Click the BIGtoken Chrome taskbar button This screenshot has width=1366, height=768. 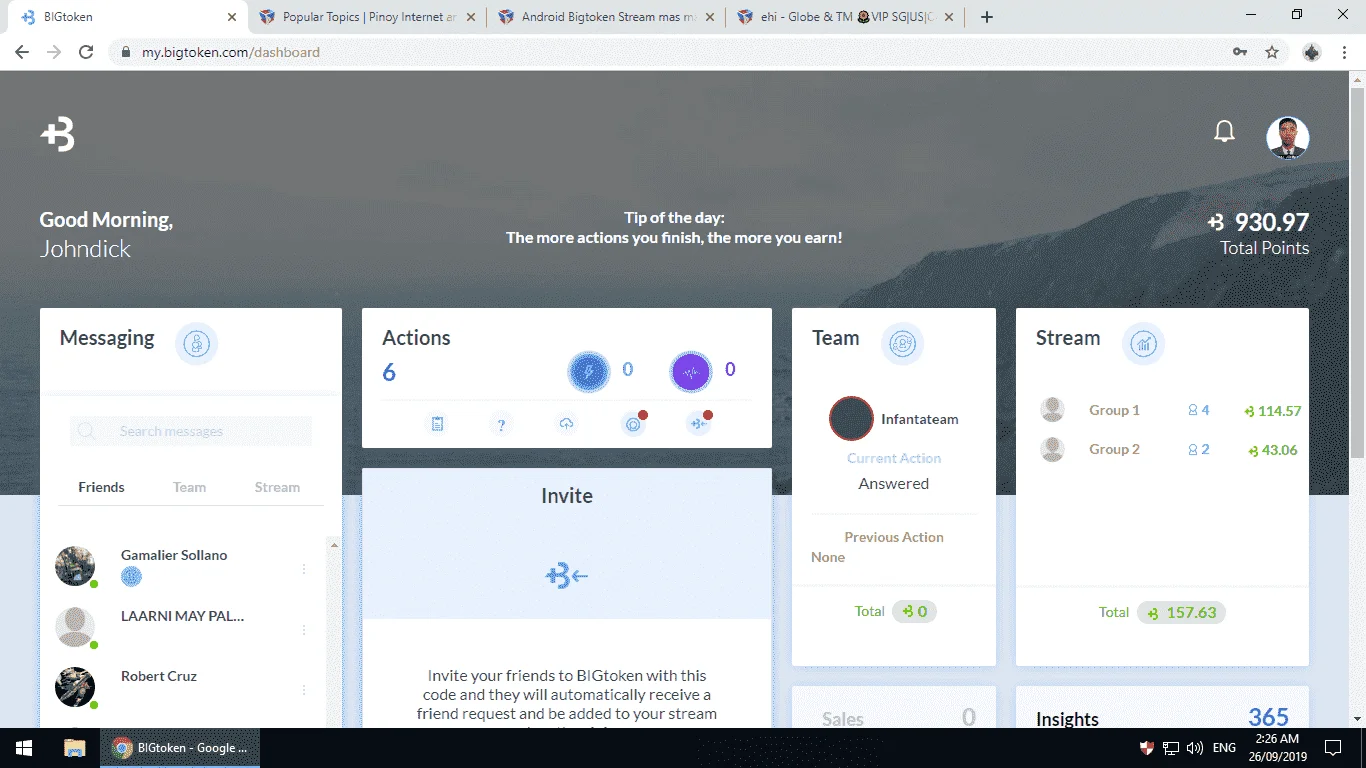click(x=180, y=747)
